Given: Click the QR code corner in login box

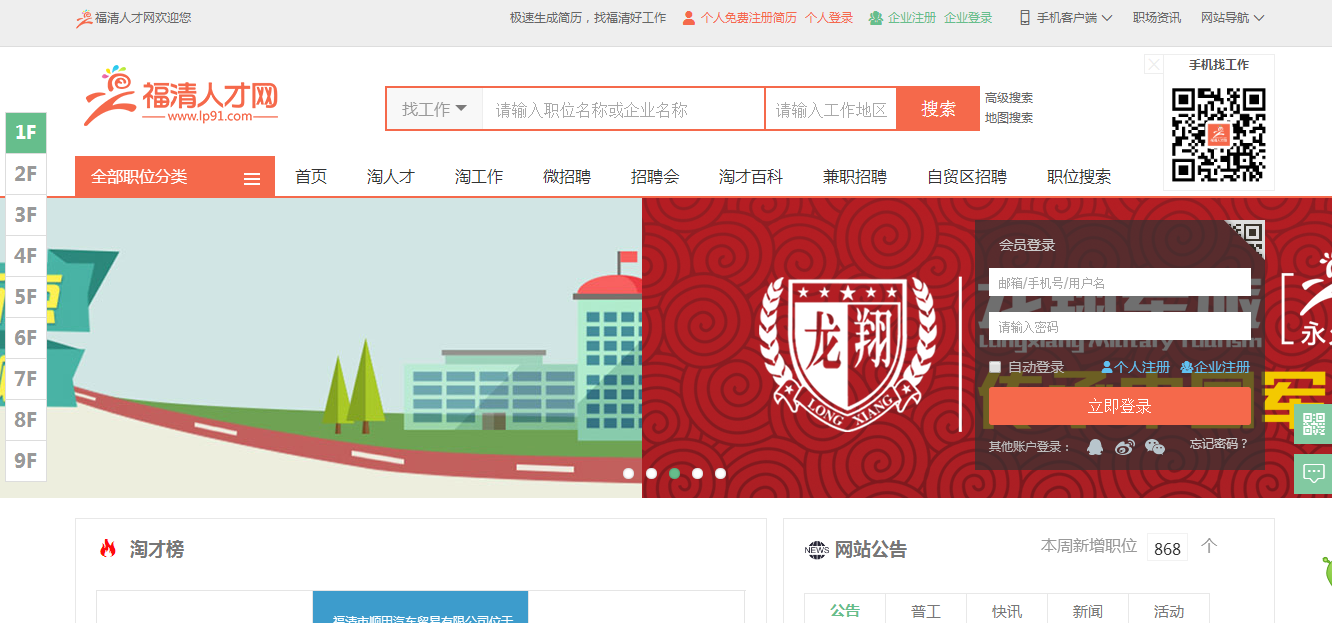Looking at the screenshot, I should click(1245, 240).
